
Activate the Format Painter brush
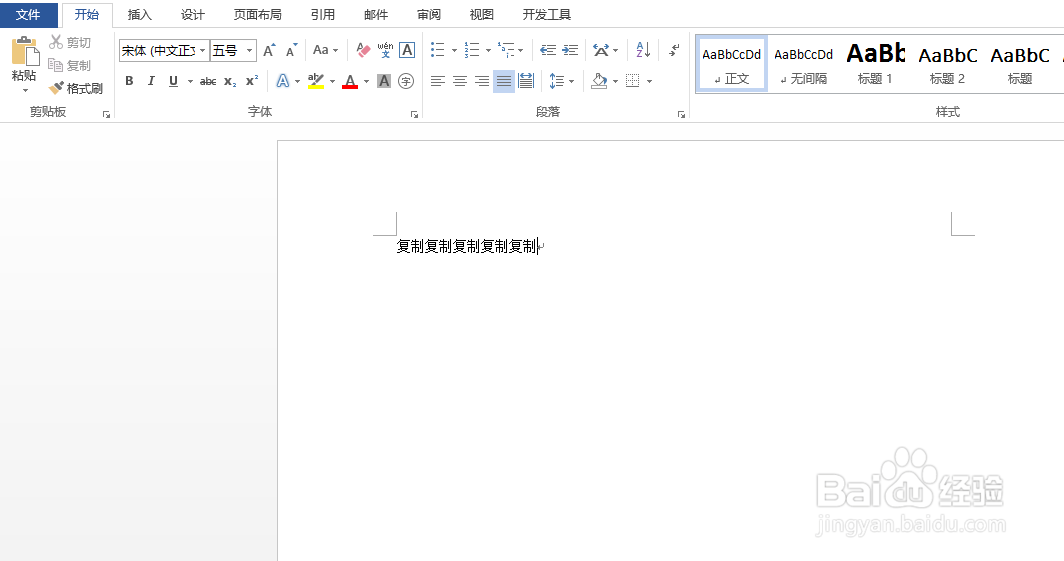[x=76, y=88]
